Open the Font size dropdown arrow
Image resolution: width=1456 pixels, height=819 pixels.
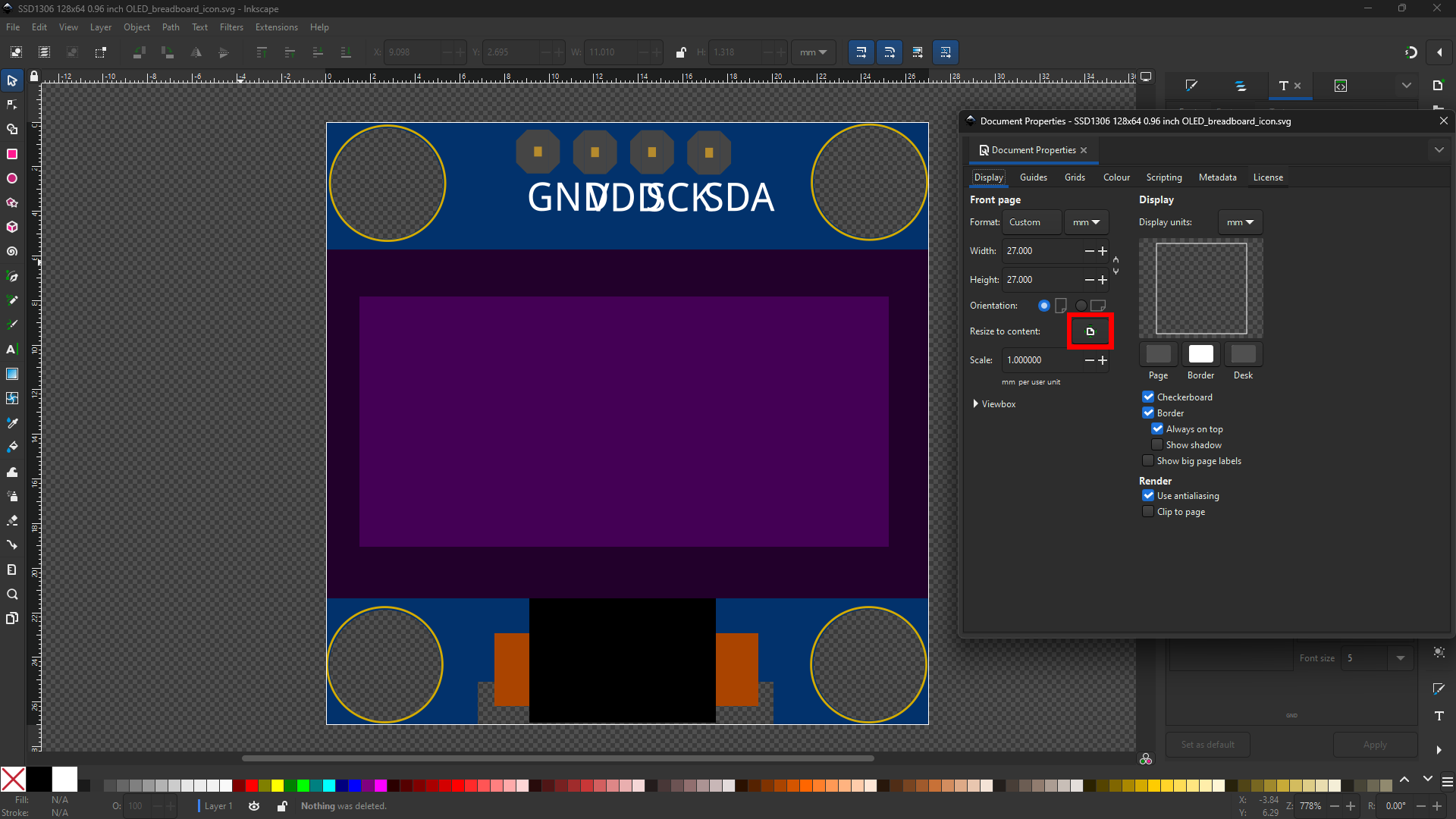(x=1401, y=658)
